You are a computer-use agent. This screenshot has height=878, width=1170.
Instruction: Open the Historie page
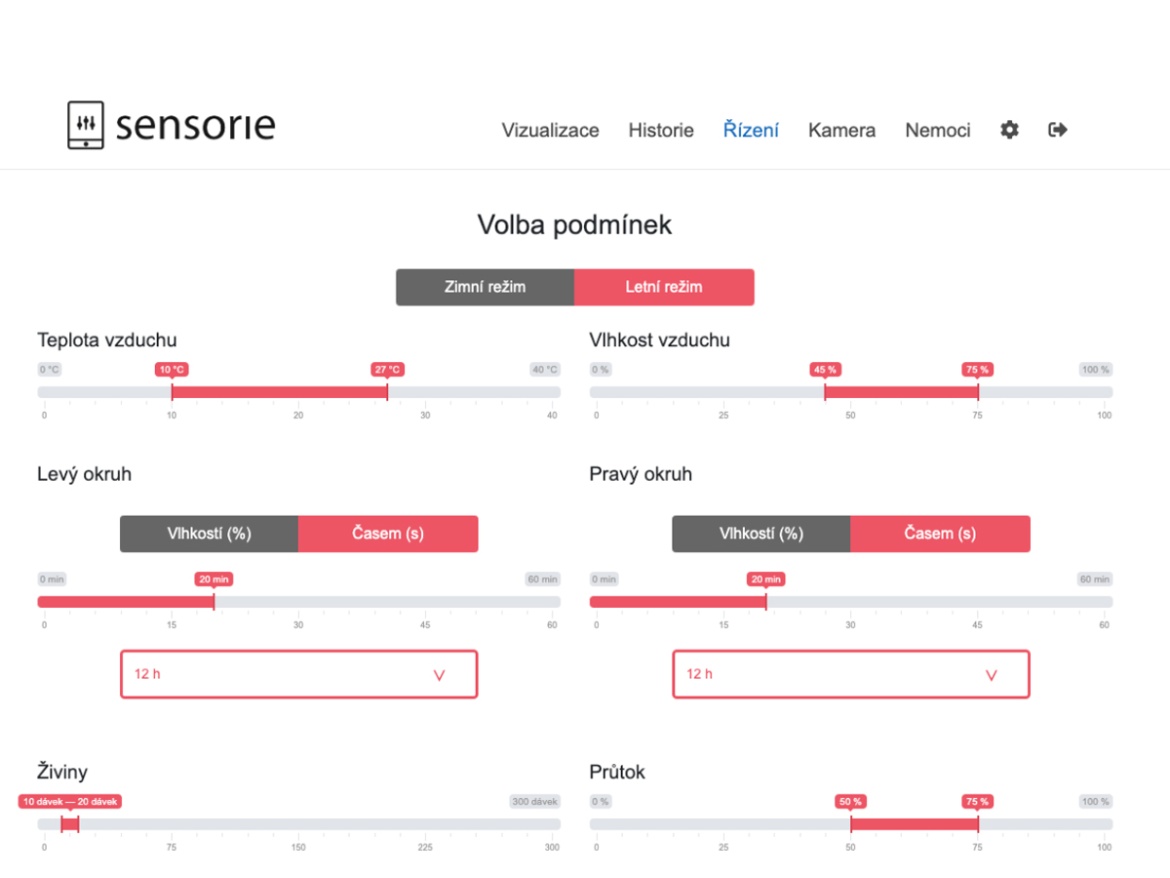pyautogui.click(x=661, y=130)
